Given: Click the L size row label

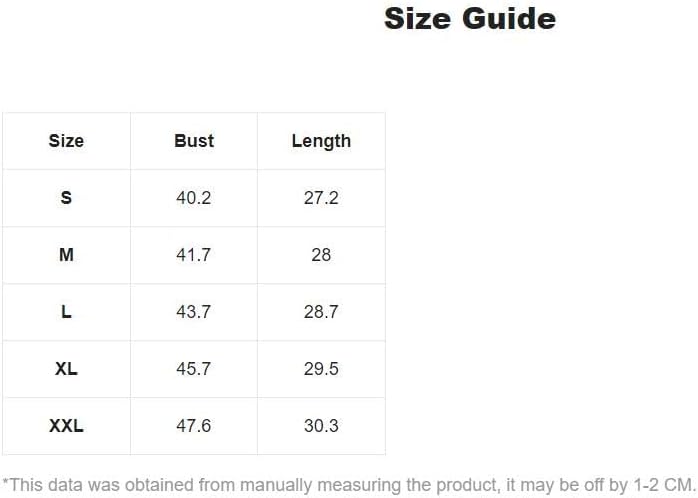Looking at the screenshot, I should [66, 312].
